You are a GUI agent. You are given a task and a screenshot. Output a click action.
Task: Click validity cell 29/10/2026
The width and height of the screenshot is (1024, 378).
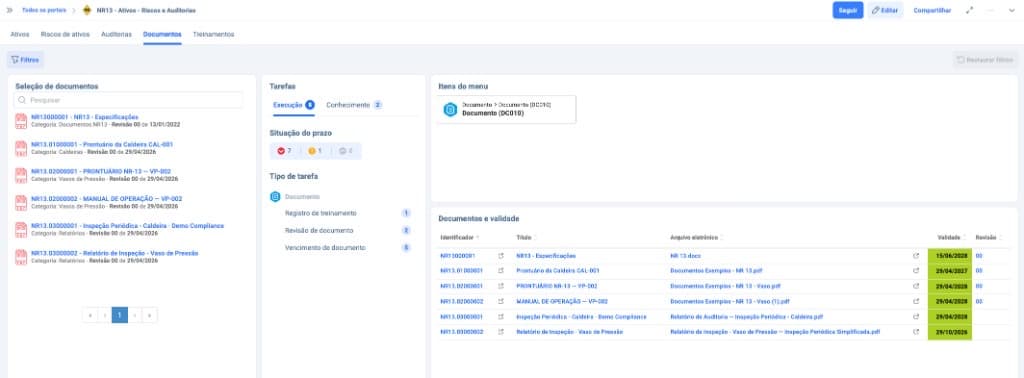[x=950, y=332]
